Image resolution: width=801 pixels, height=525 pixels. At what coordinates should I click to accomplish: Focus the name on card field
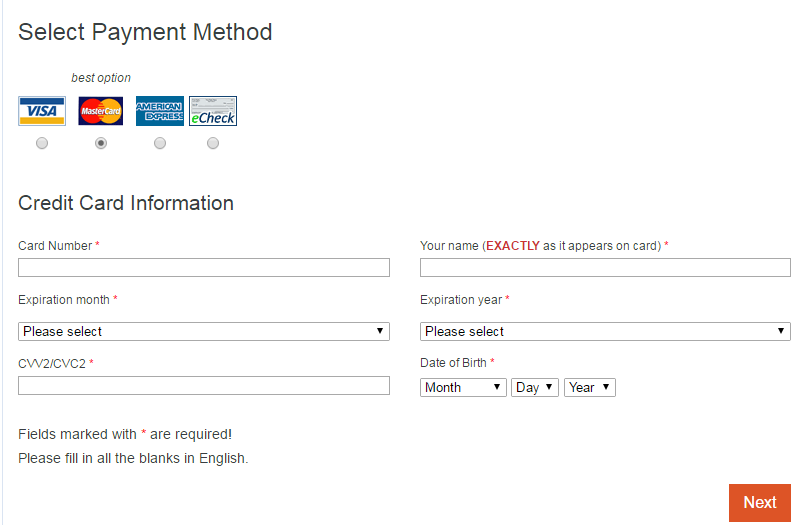pyautogui.click(x=605, y=268)
